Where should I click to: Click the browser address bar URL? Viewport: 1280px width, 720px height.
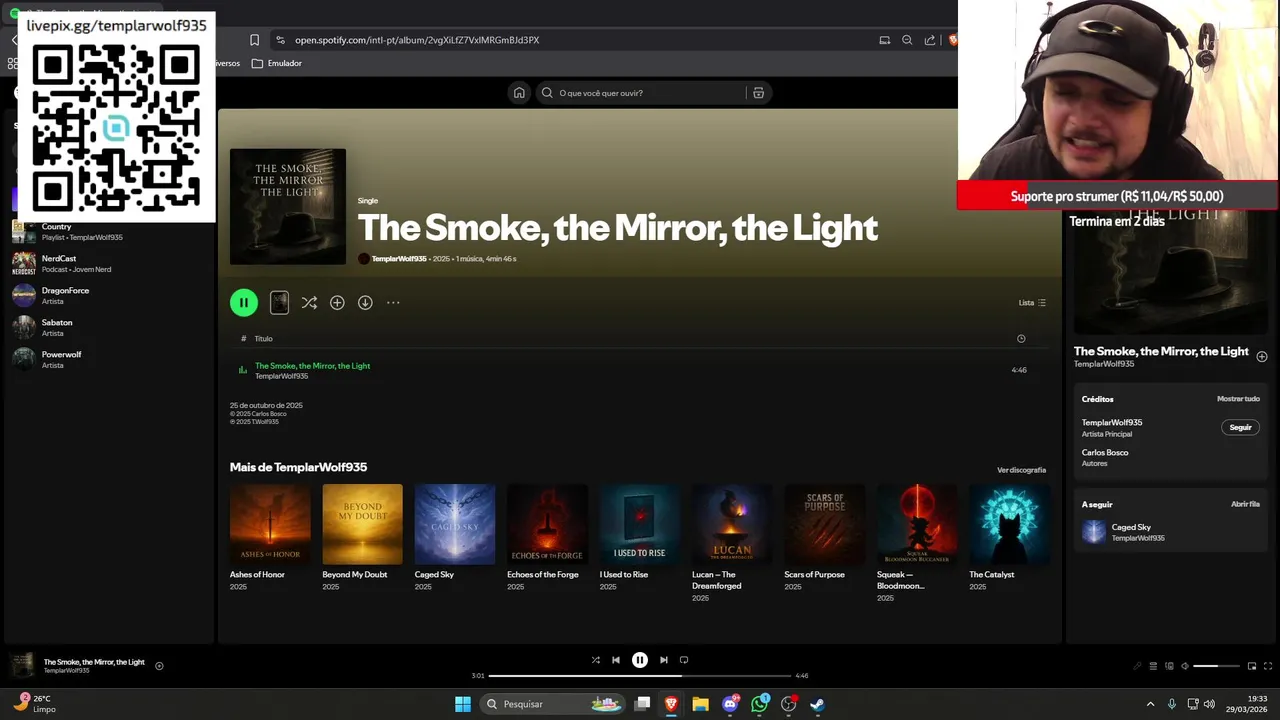click(417, 40)
